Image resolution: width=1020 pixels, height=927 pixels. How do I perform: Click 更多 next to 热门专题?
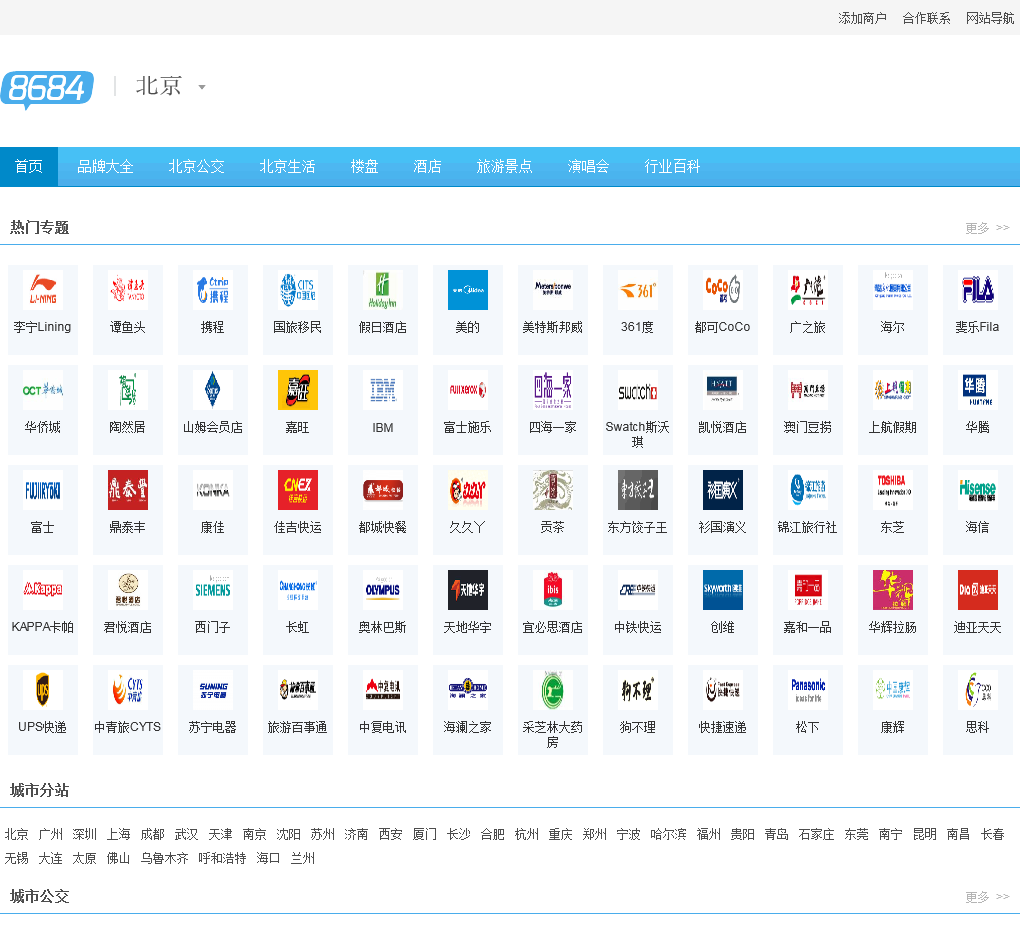987,228
